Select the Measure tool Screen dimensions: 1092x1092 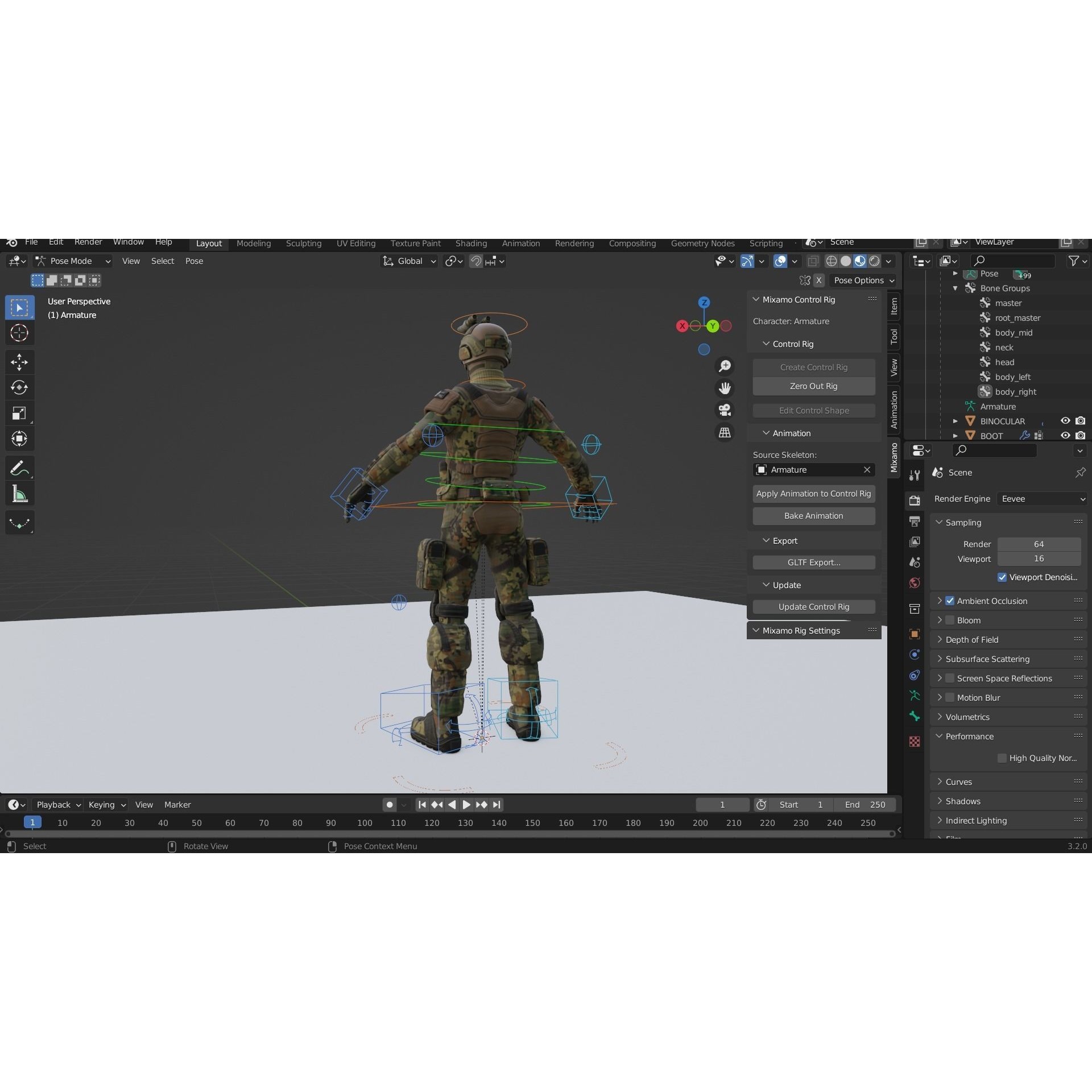[19, 494]
